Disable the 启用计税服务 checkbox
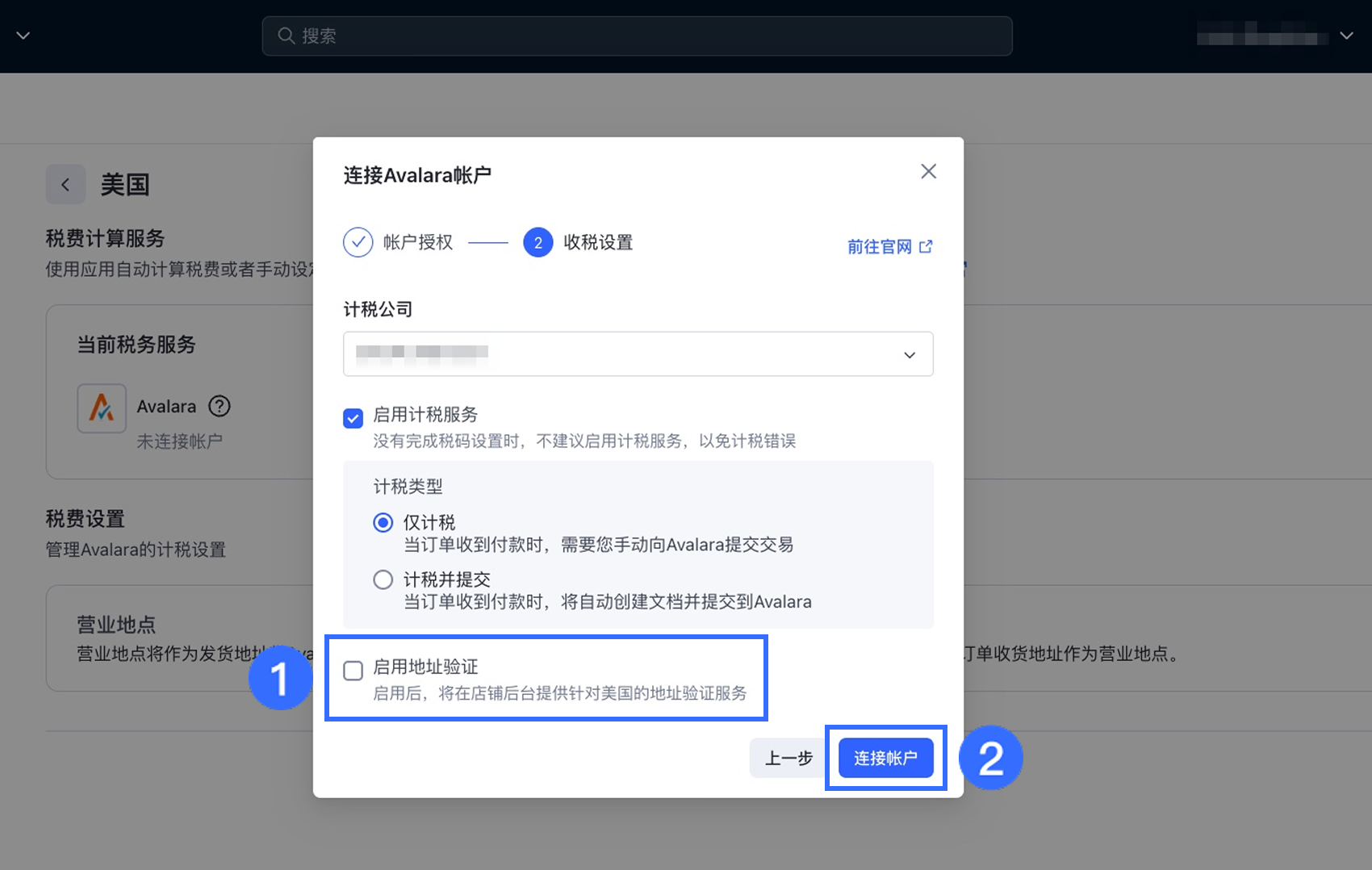Image resolution: width=1372 pixels, height=870 pixels. 353,418
